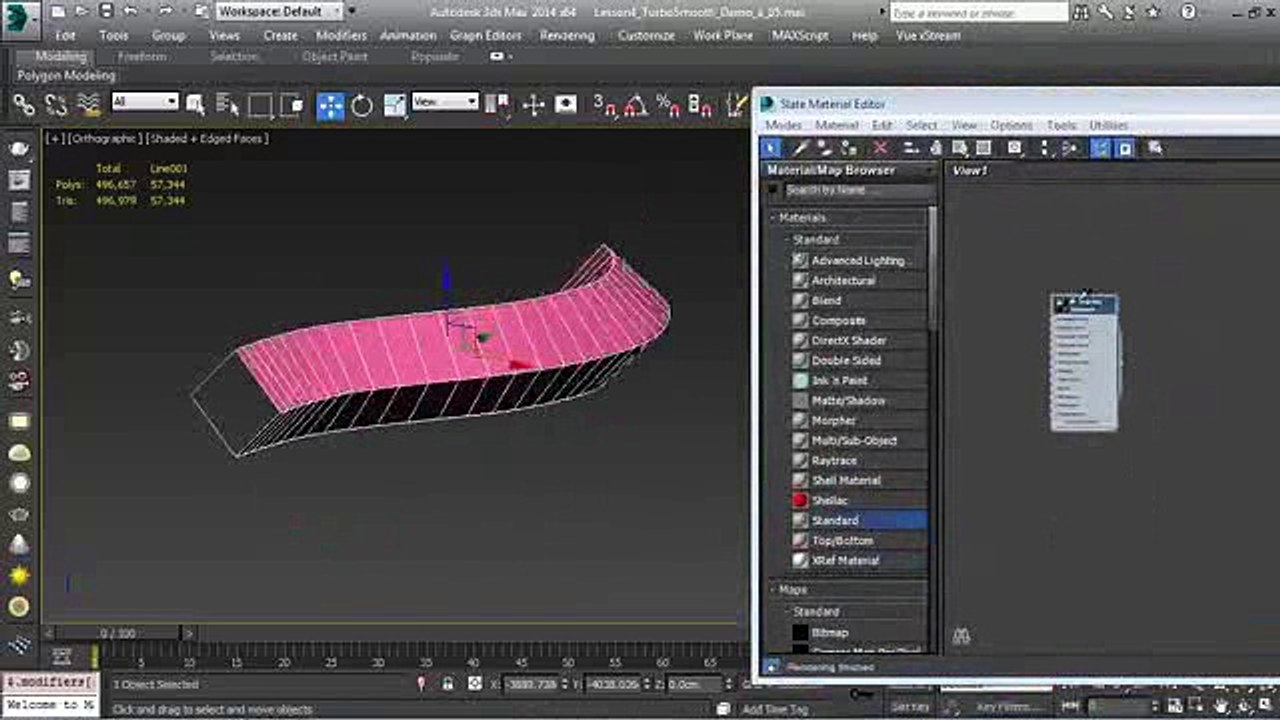Switch to the Freeform ribbon tab

(x=142, y=57)
